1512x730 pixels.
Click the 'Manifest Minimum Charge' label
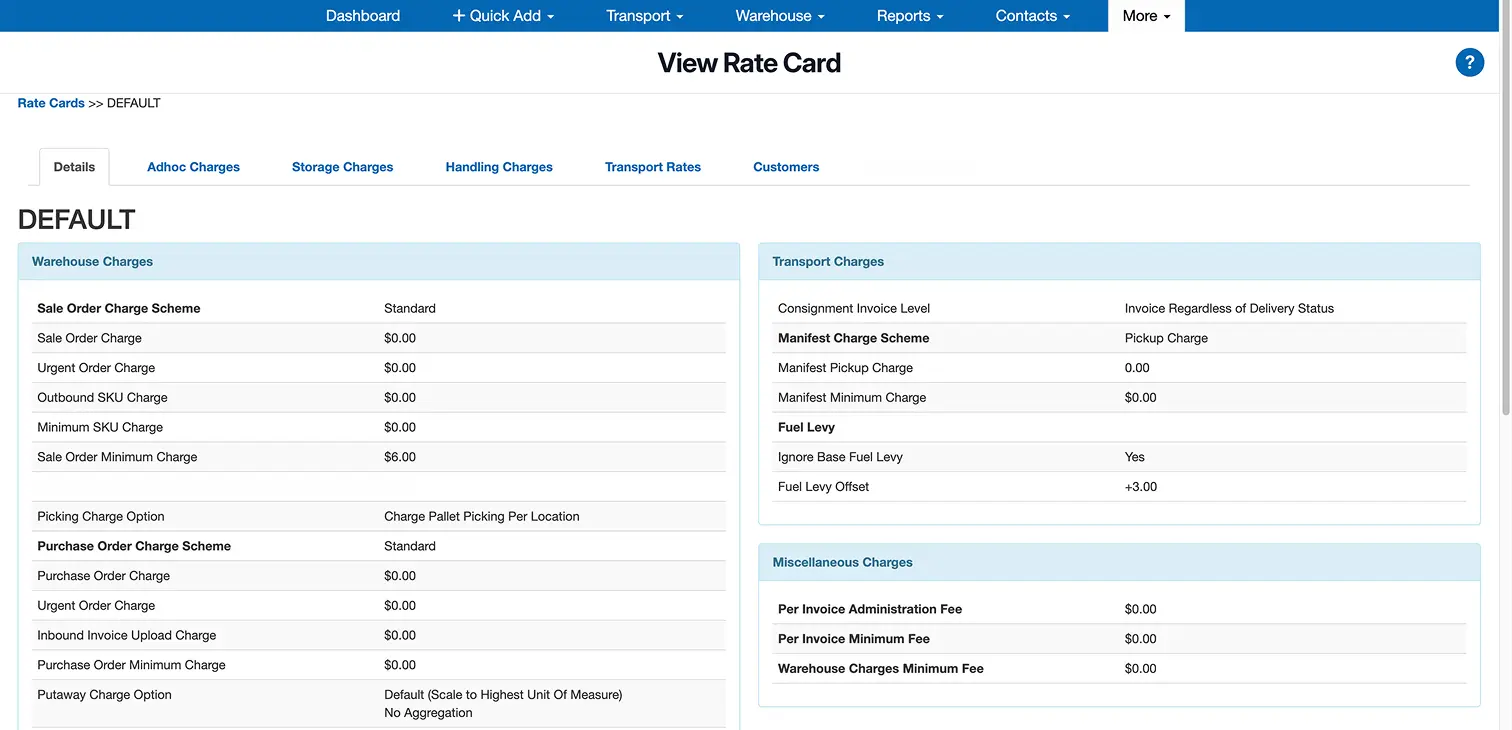point(852,398)
